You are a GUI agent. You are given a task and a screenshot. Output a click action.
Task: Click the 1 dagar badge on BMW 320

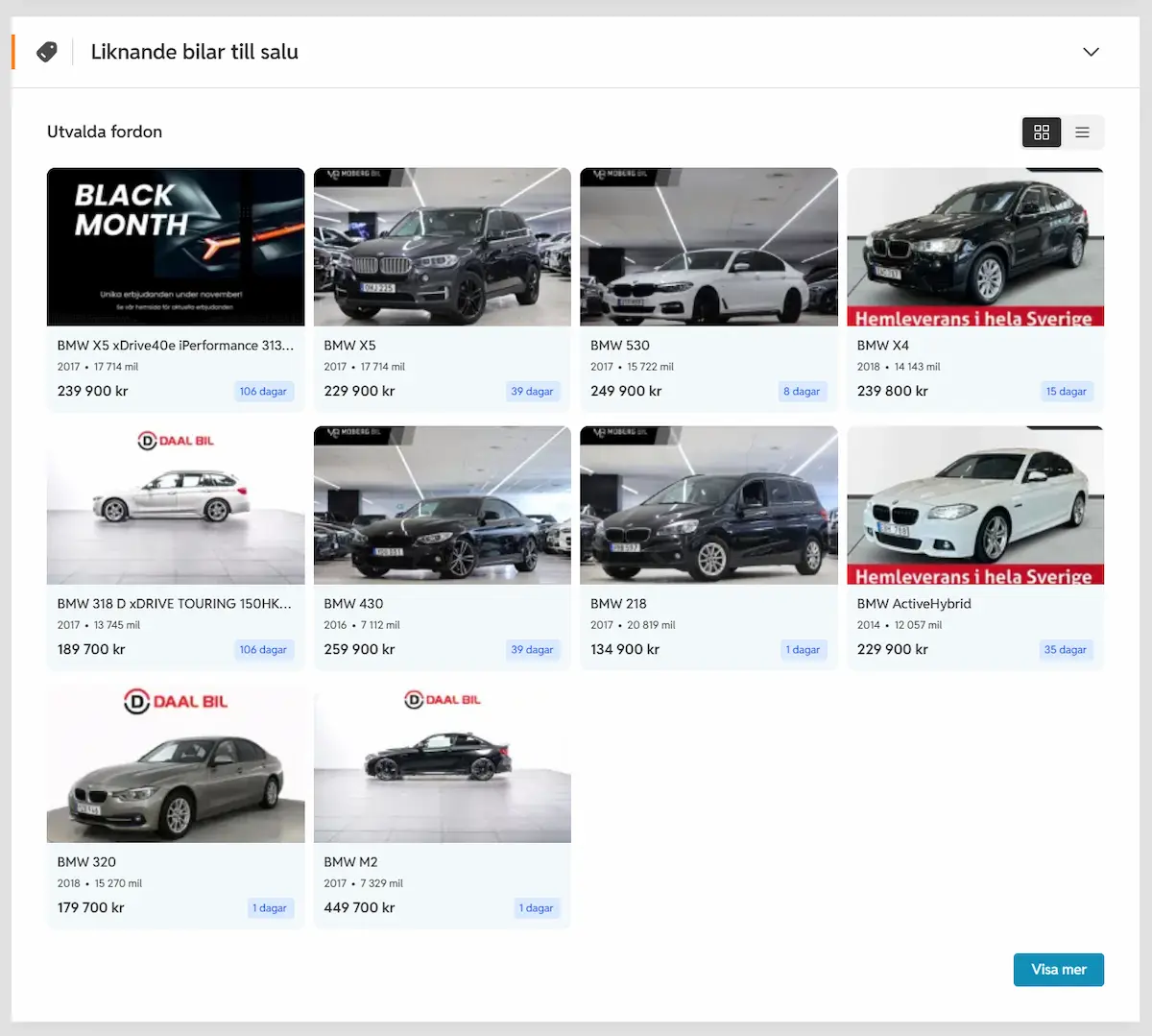click(270, 908)
